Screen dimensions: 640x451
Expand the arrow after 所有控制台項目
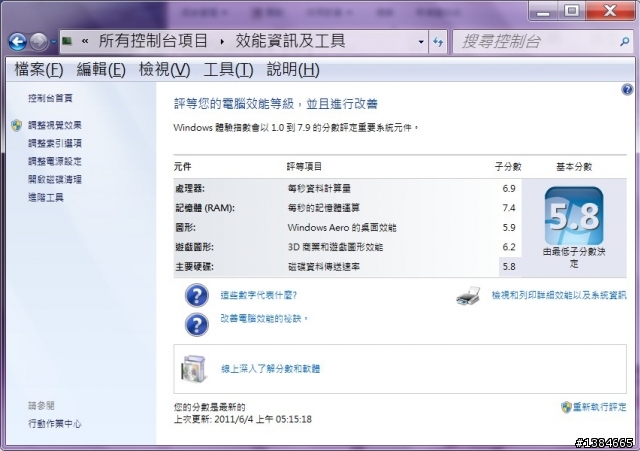(222, 42)
